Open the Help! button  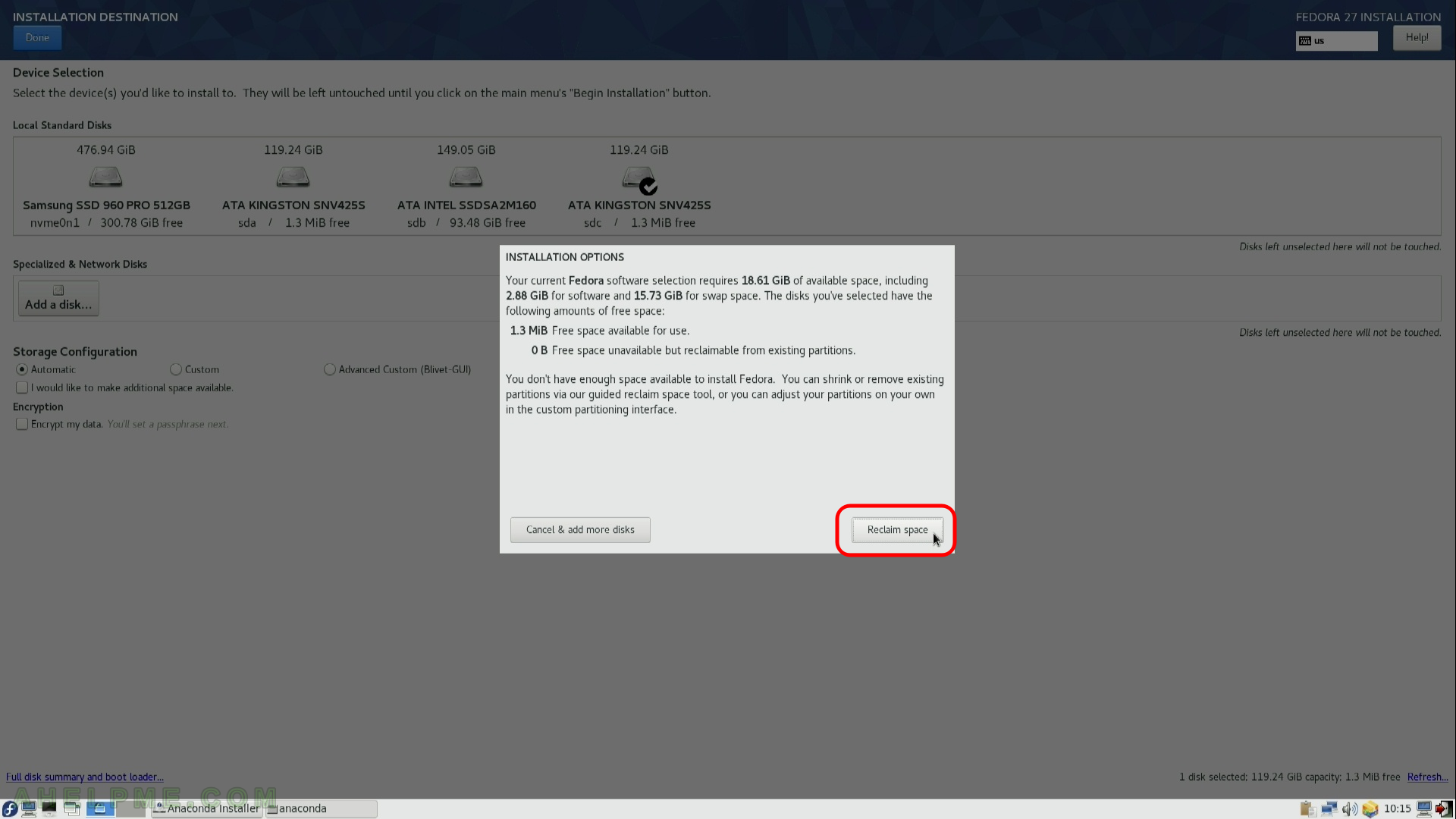pos(1417,38)
